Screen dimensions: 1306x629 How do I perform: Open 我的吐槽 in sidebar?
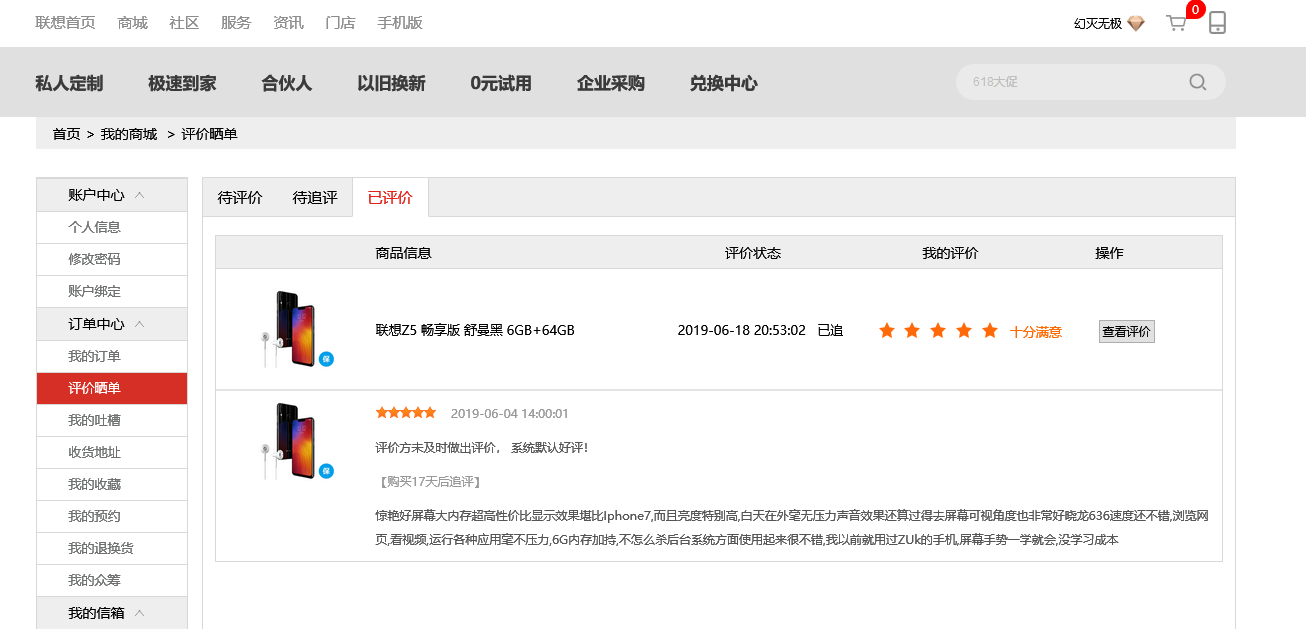pyautogui.click(x=112, y=420)
